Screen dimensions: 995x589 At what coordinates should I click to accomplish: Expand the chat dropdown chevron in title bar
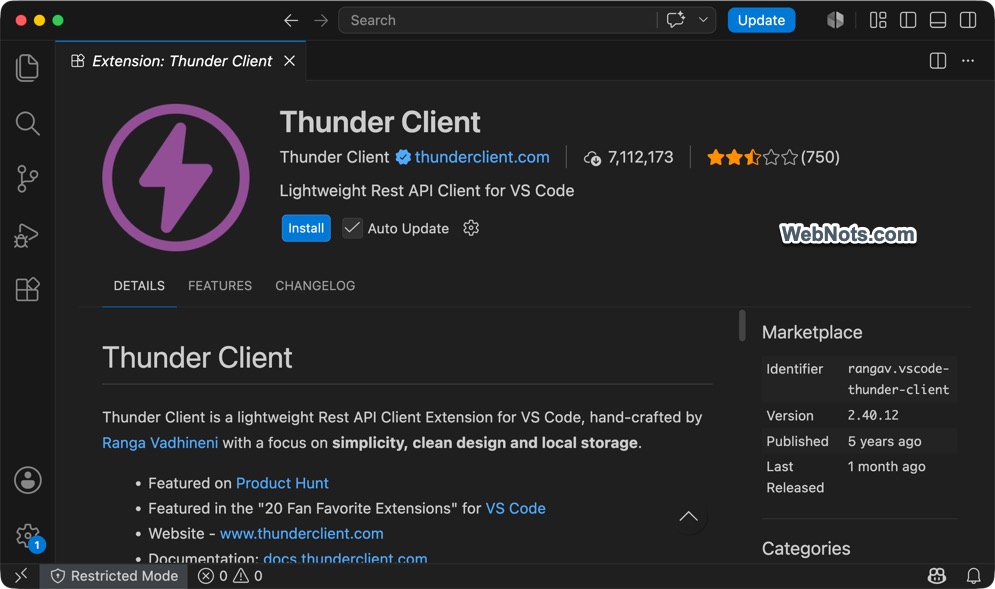tap(703, 20)
